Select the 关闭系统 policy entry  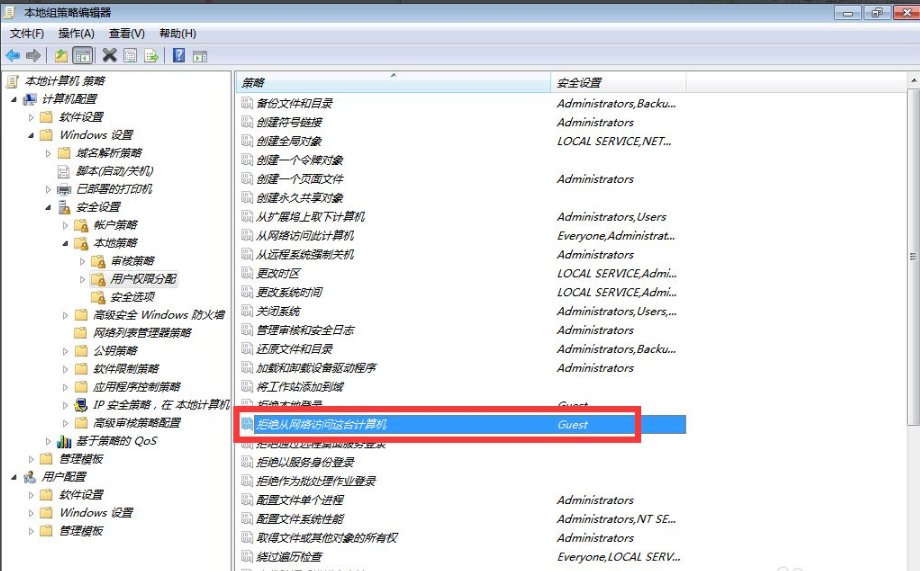(278, 311)
